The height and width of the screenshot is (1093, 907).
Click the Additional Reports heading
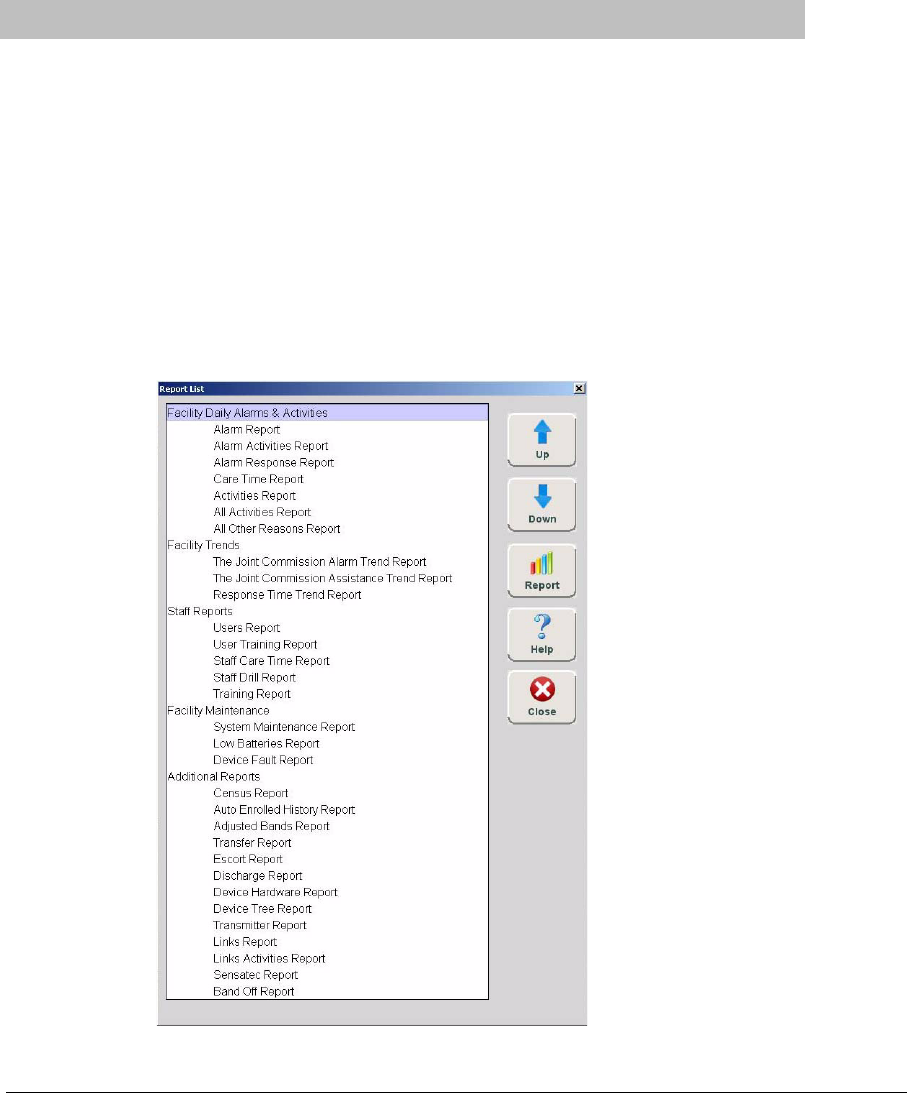(x=214, y=777)
